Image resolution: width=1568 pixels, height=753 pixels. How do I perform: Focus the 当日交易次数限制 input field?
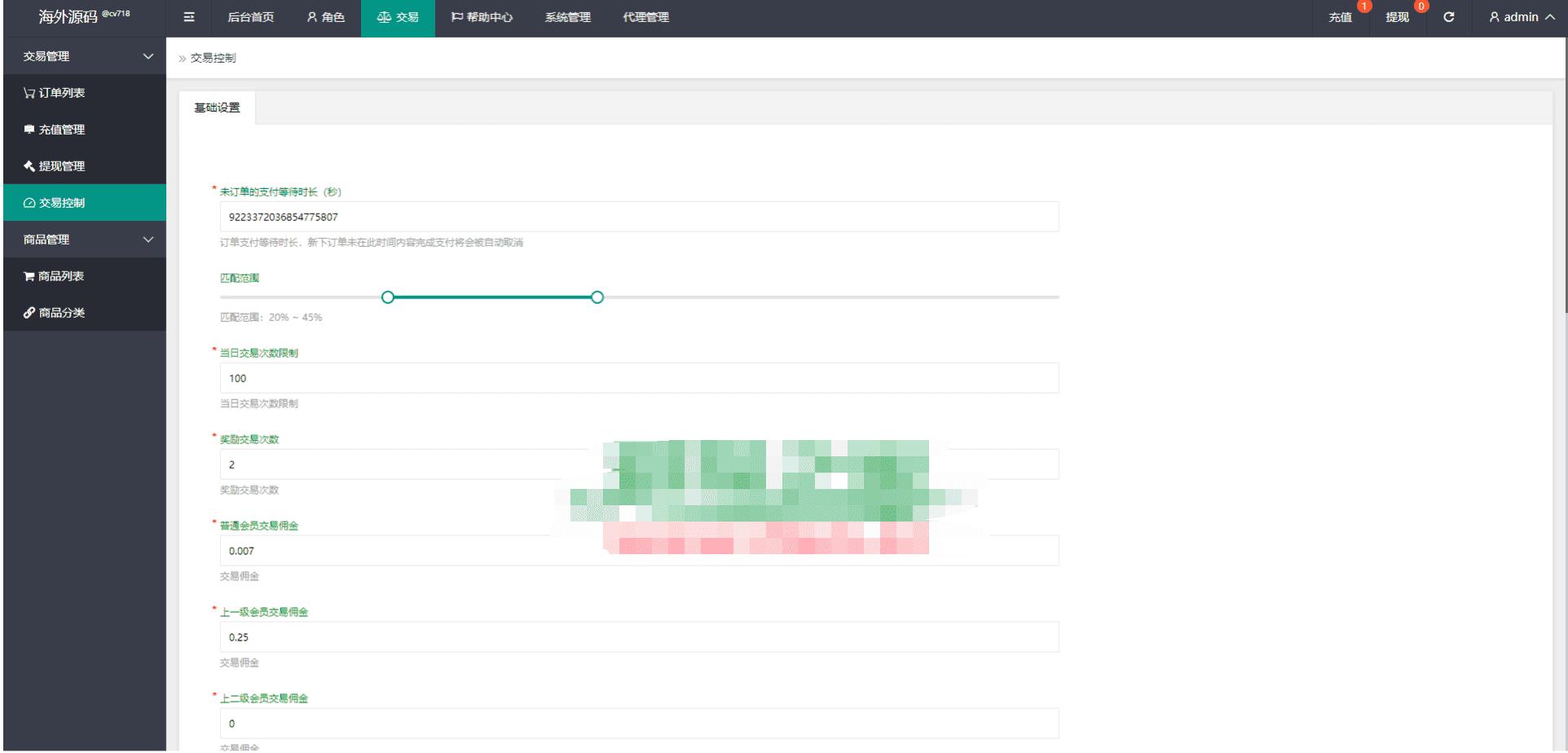640,378
